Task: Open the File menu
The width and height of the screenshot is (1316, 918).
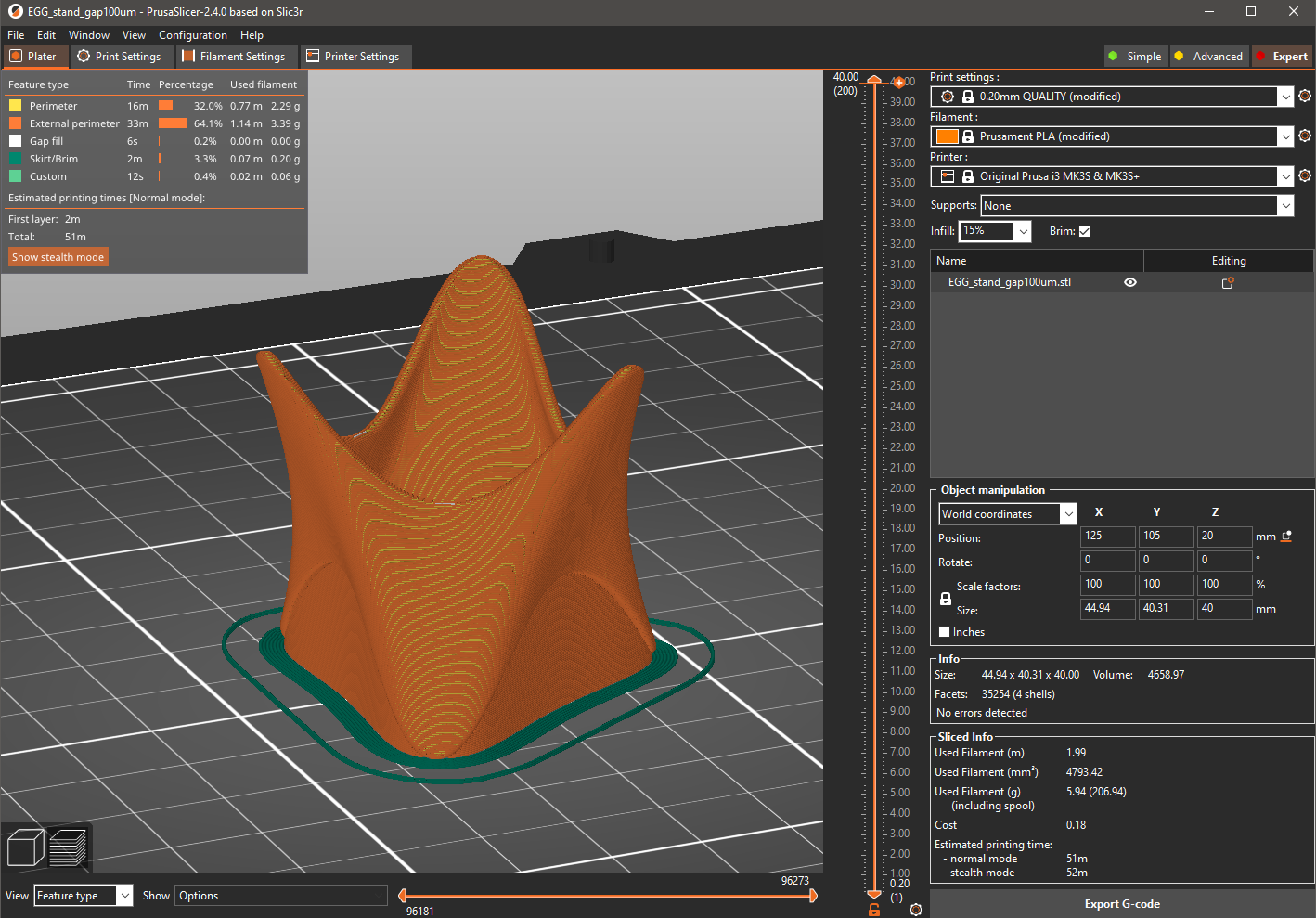Action: (x=16, y=35)
